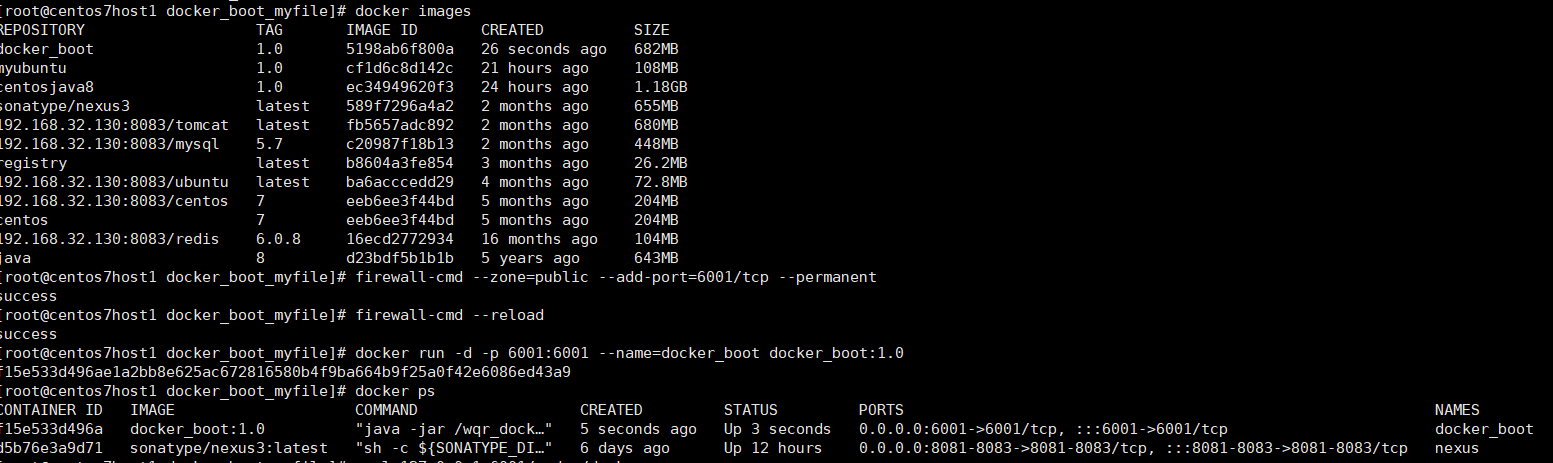Select container ID d5b76e3a9d71

click(52, 448)
